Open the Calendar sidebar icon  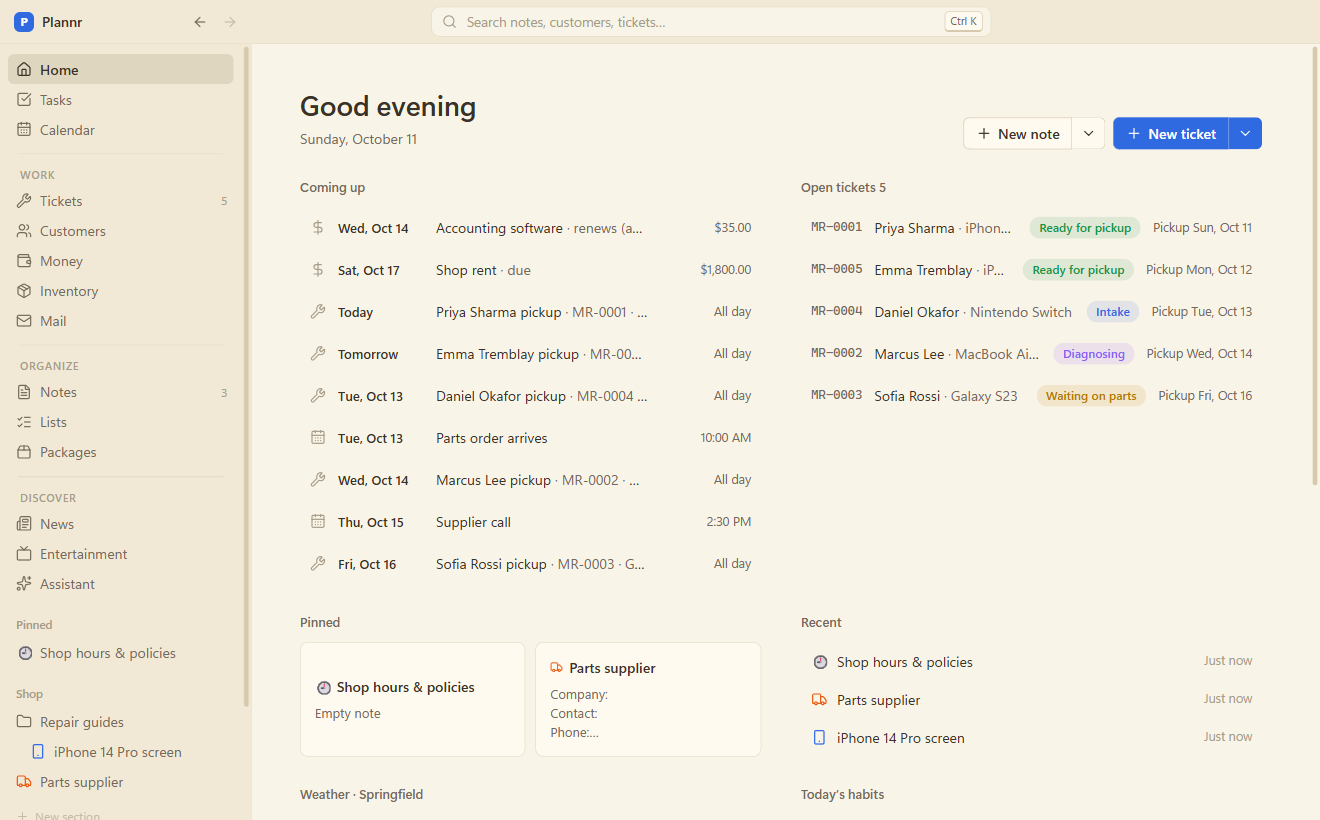tap(24, 130)
